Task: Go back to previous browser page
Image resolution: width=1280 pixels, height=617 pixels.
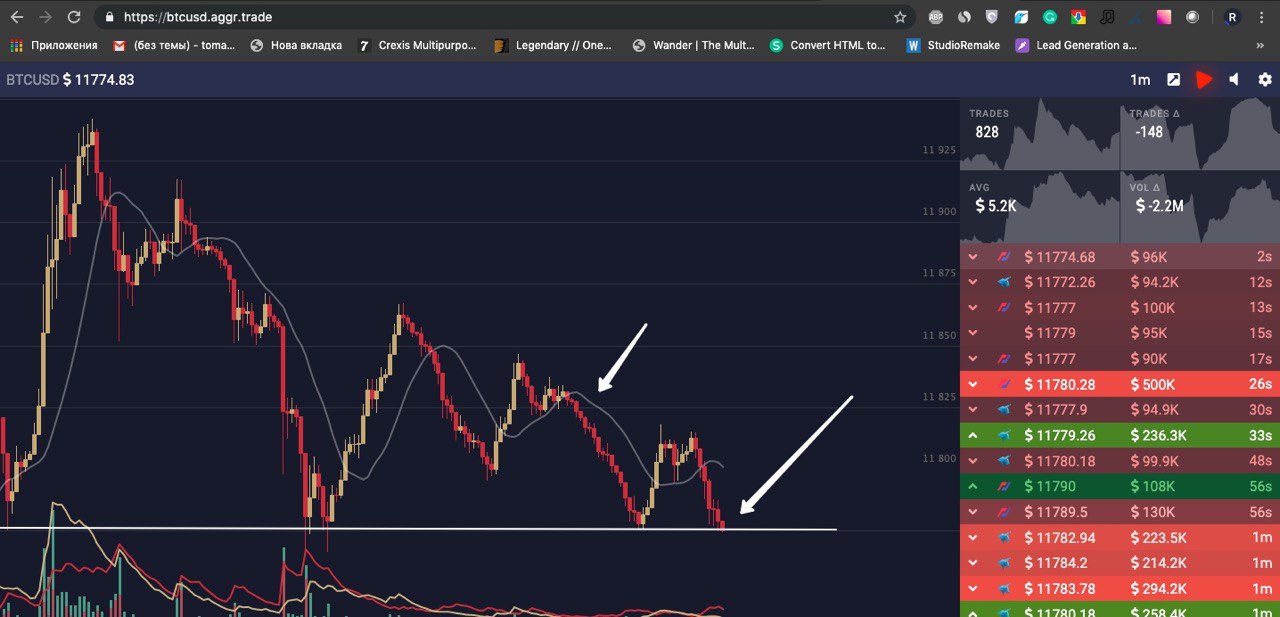Action: pyautogui.click(x=17, y=17)
